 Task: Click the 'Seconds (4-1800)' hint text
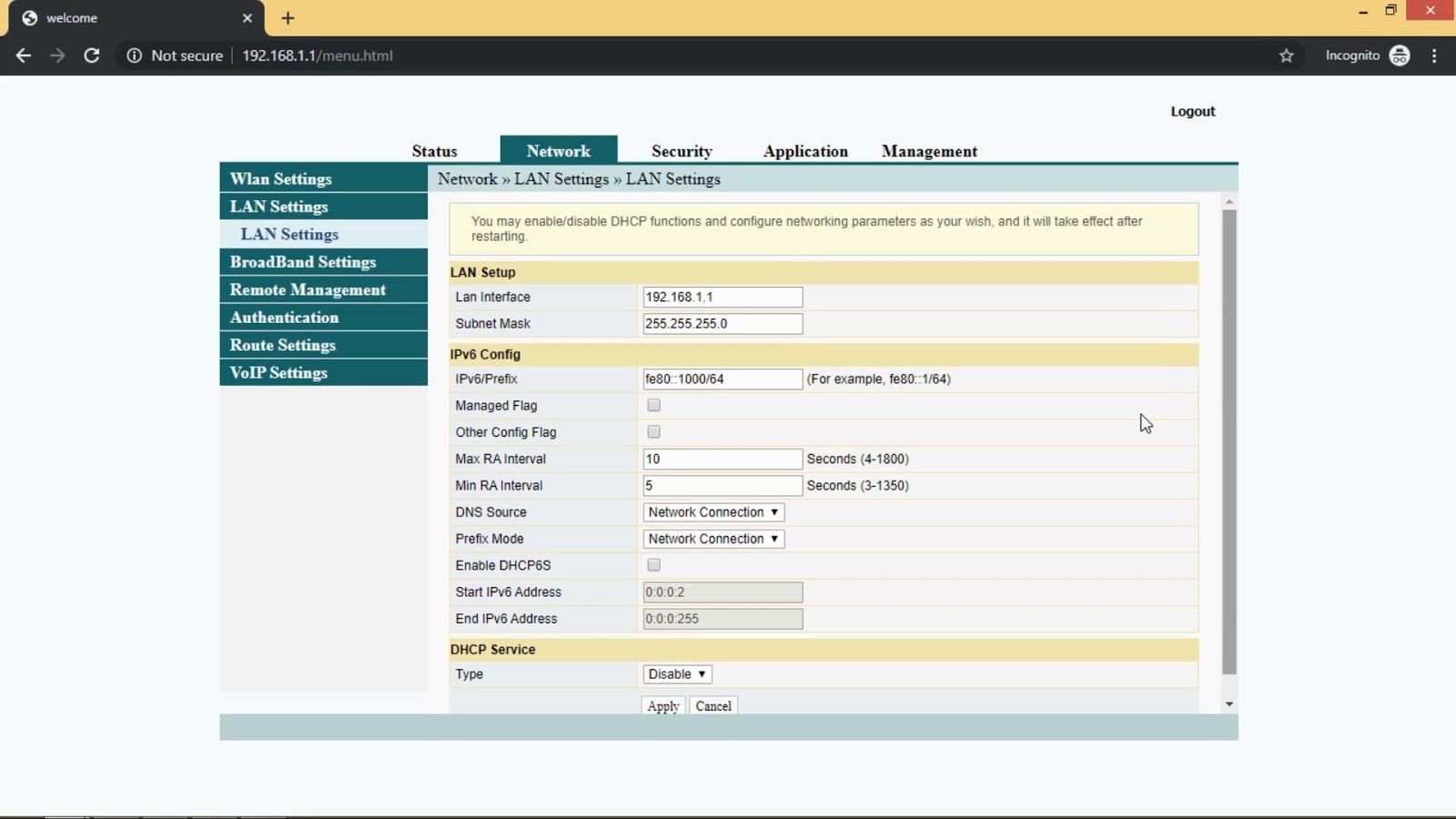(x=857, y=459)
